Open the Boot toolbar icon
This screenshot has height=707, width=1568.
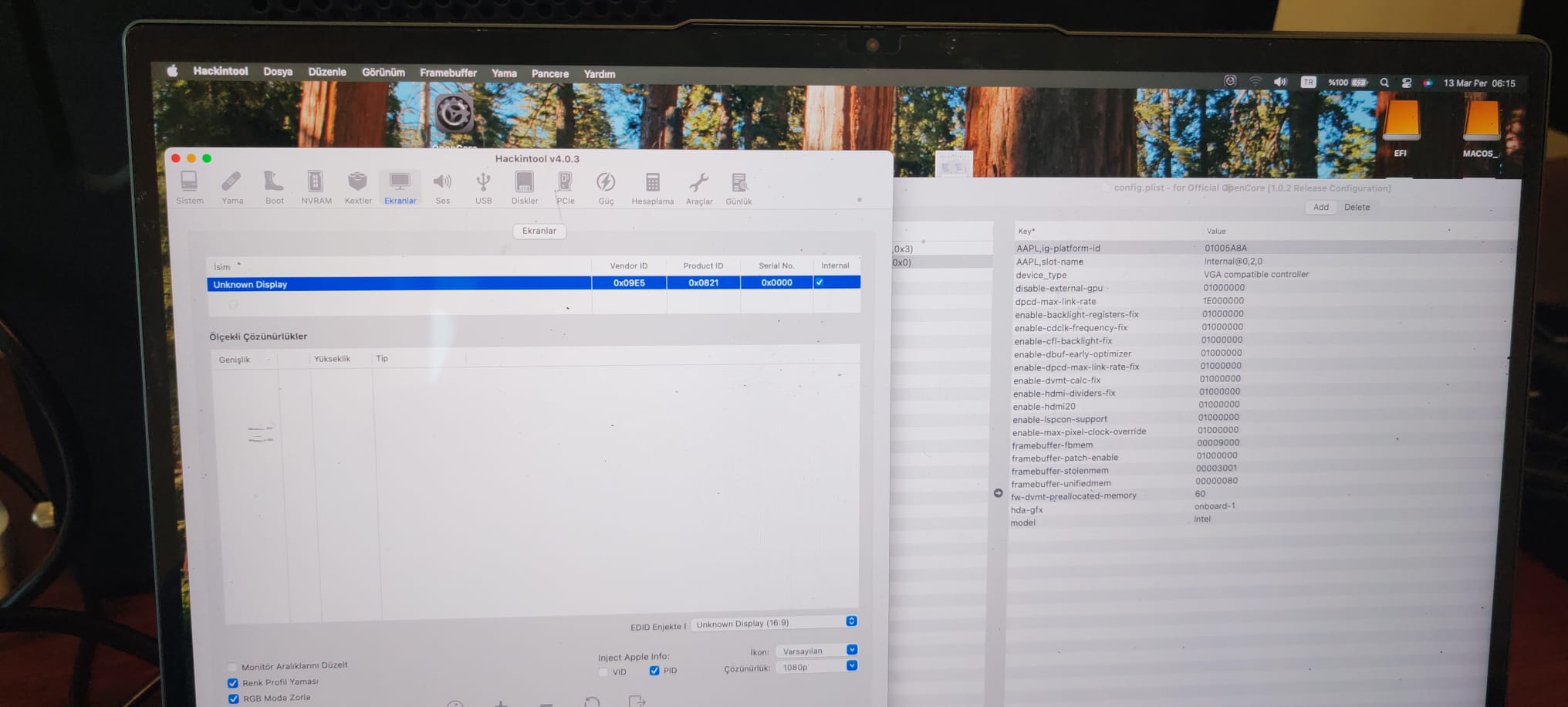click(274, 187)
